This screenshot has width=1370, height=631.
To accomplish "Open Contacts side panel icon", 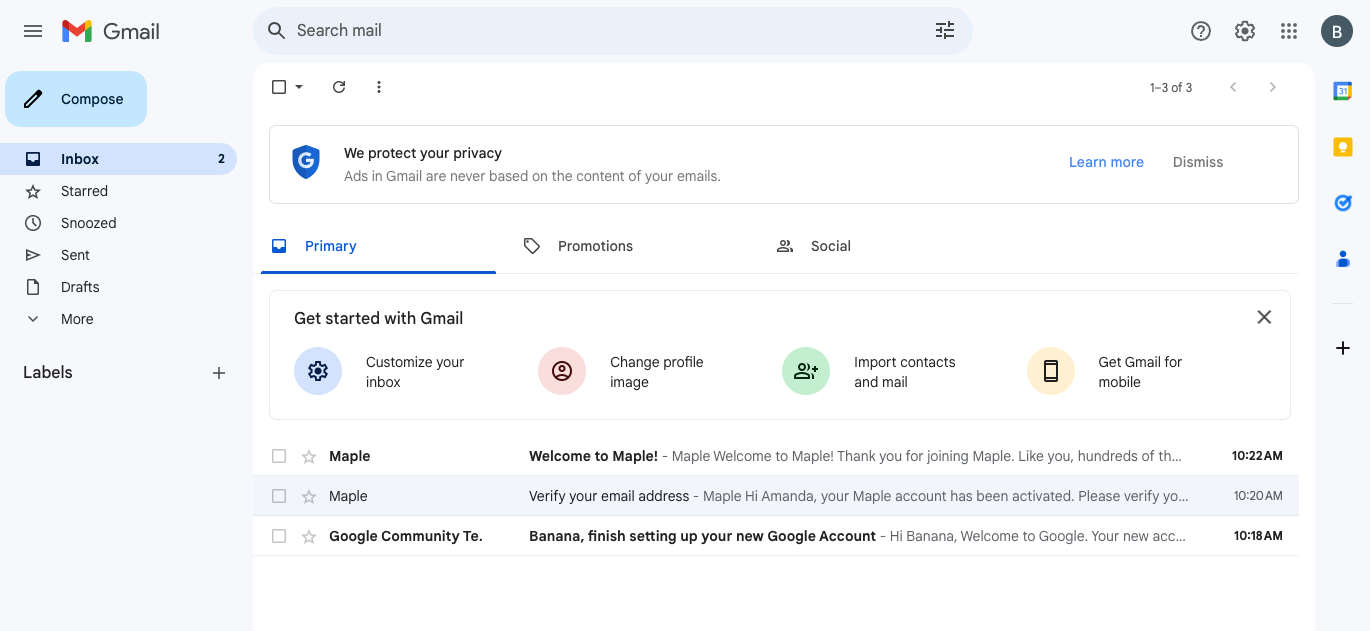I will pos(1343,259).
